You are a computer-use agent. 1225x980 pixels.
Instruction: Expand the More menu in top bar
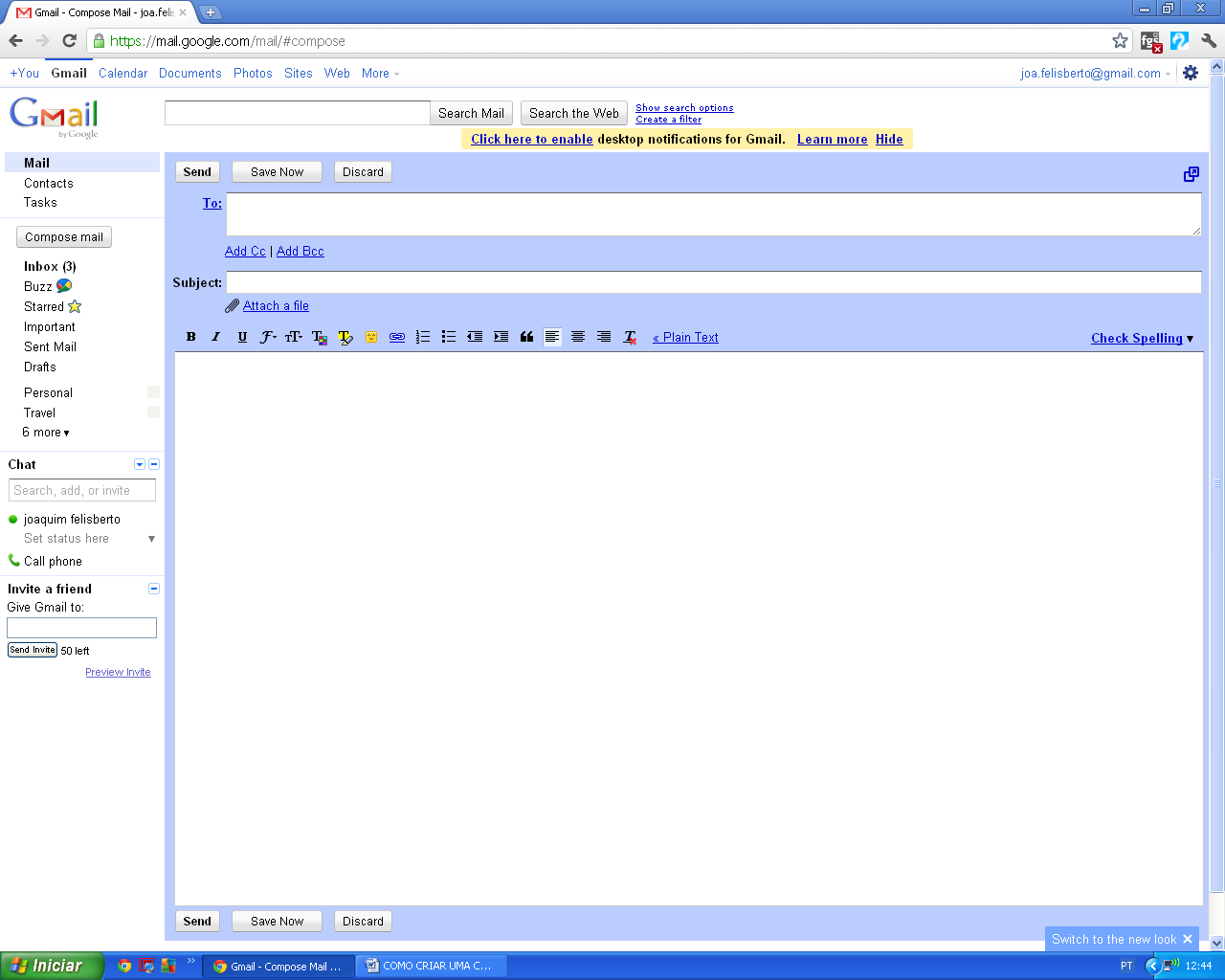pos(380,73)
